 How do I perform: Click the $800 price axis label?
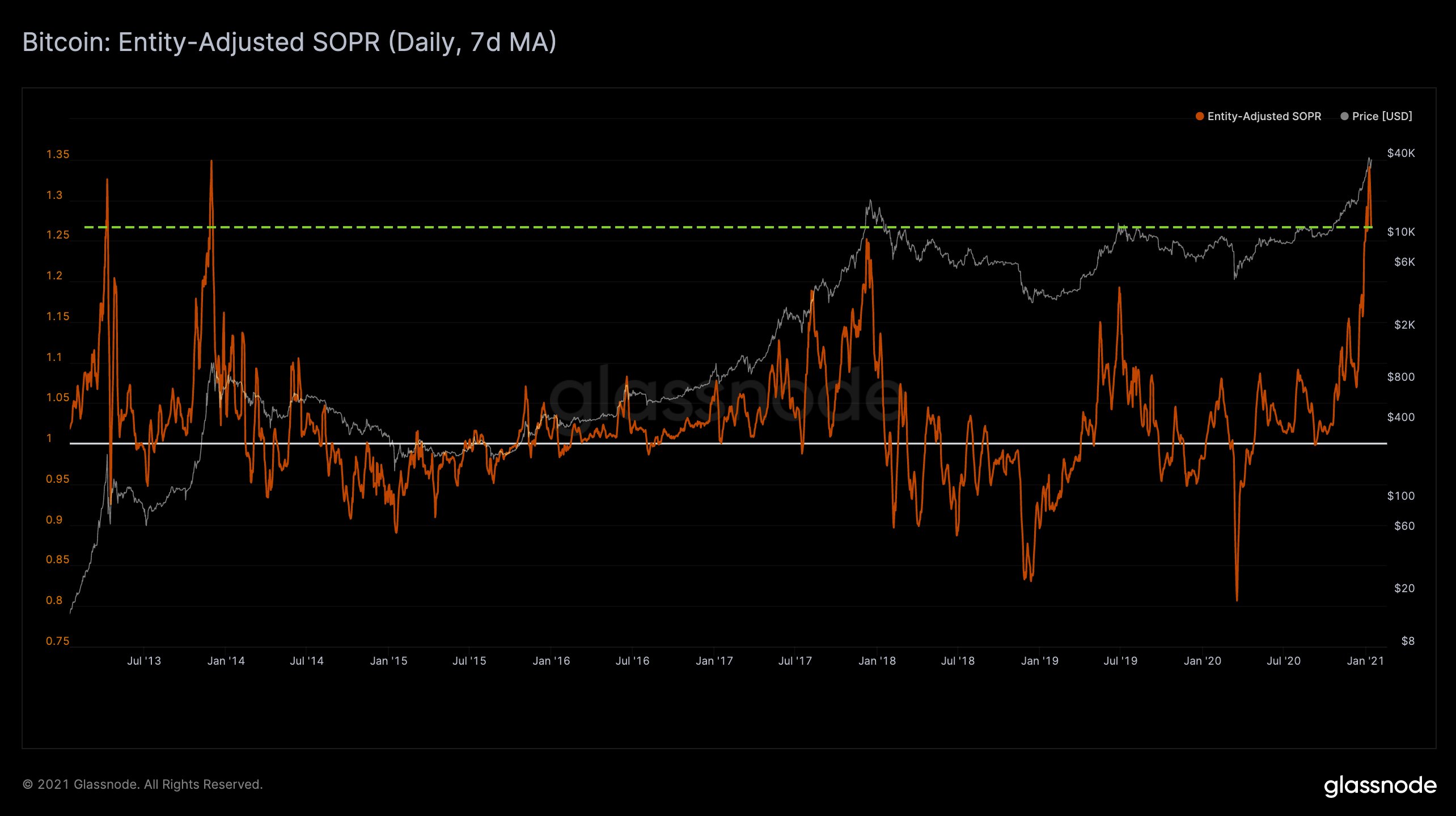[1400, 377]
